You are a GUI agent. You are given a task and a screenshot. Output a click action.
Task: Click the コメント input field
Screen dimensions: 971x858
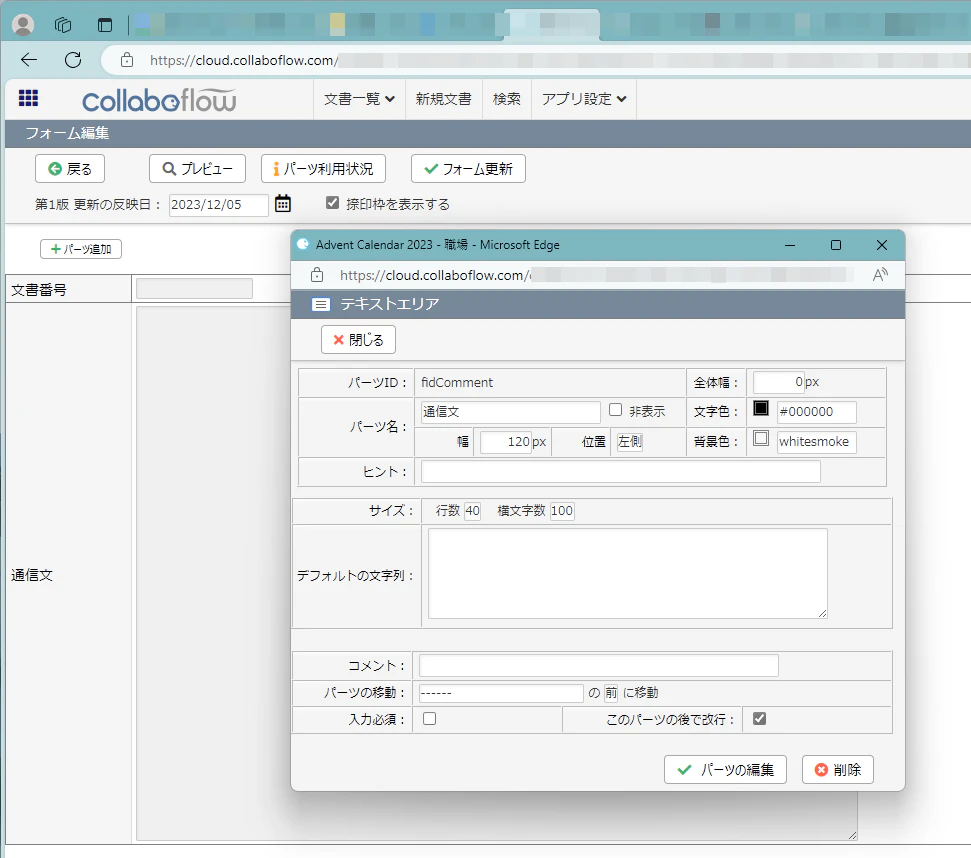599,665
